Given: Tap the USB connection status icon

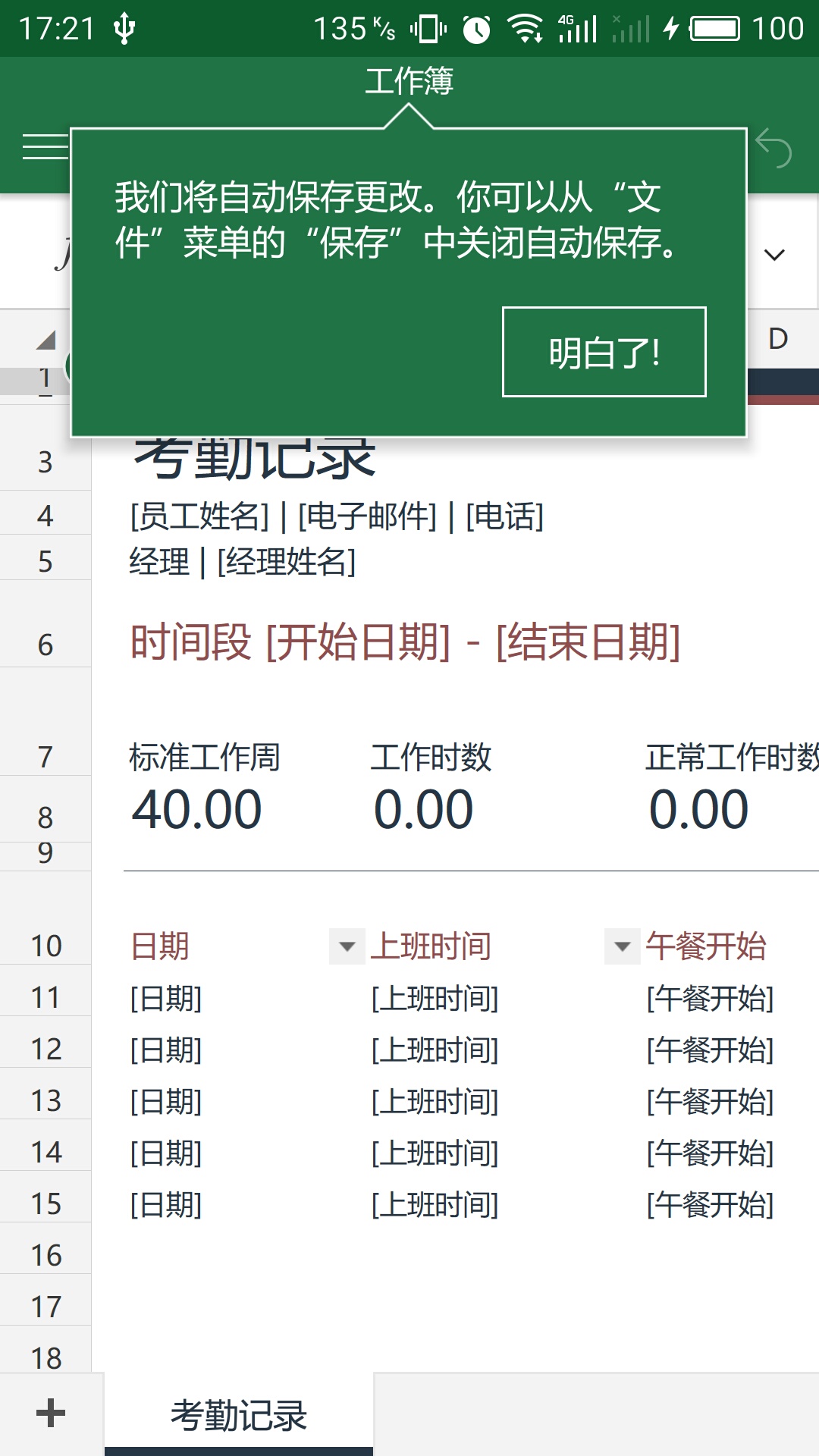Looking at the screenshot, I should click(124, 29).
